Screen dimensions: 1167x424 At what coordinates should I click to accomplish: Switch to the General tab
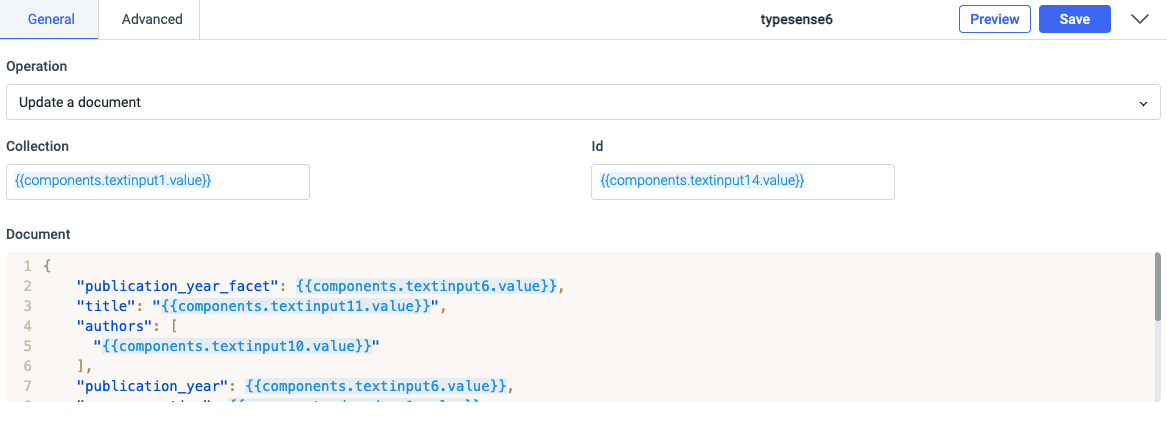51,19
